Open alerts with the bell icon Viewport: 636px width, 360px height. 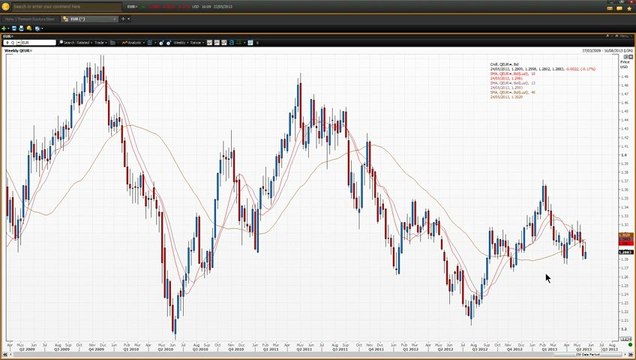[x=29, y=28]
